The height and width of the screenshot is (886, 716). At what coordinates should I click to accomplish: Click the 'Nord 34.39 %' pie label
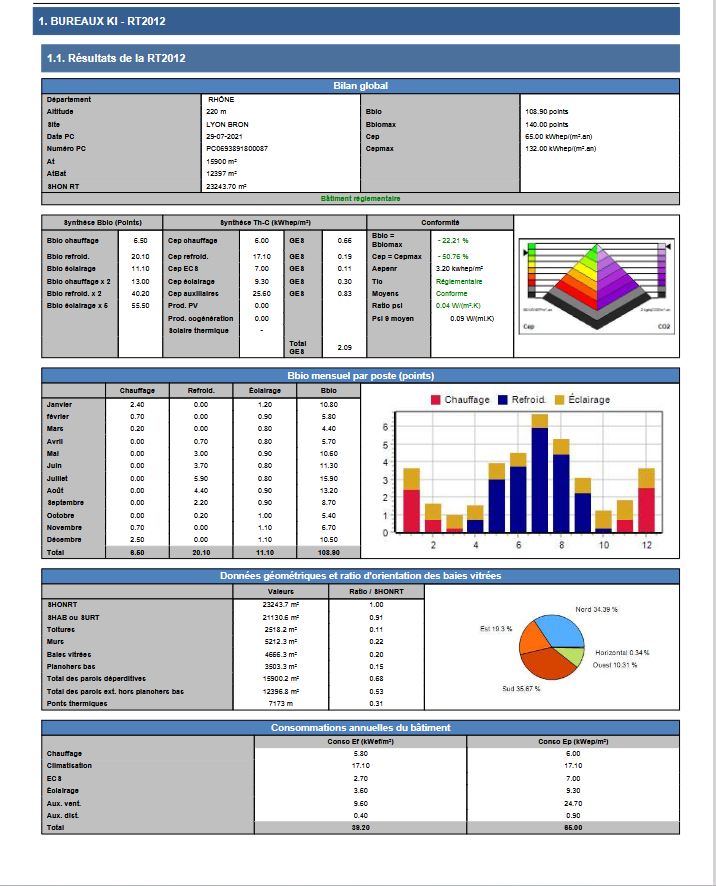[596, 610]
